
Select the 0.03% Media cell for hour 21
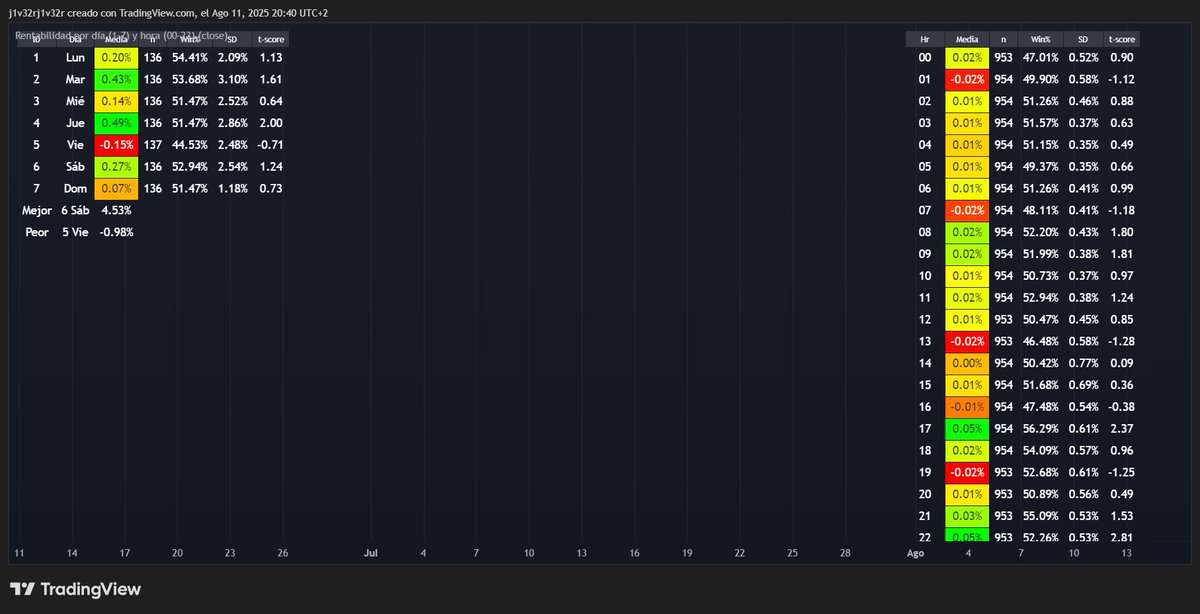click(x=967, y=516)
